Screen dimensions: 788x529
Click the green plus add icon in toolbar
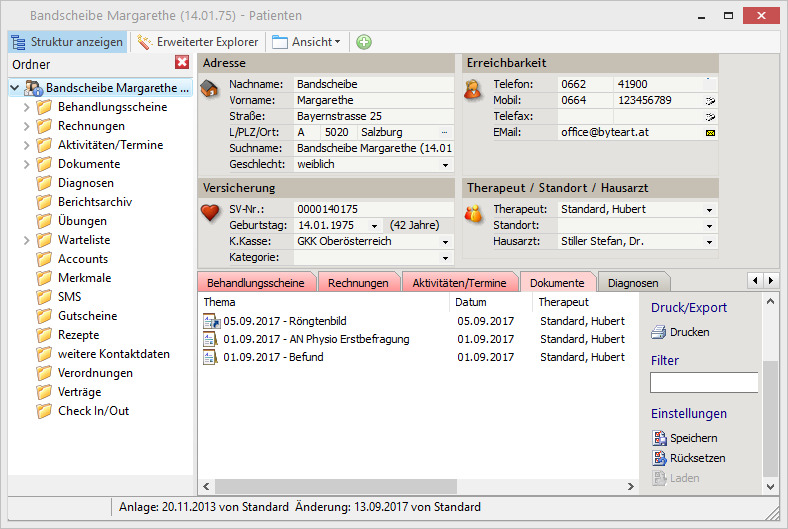point(364,42)
